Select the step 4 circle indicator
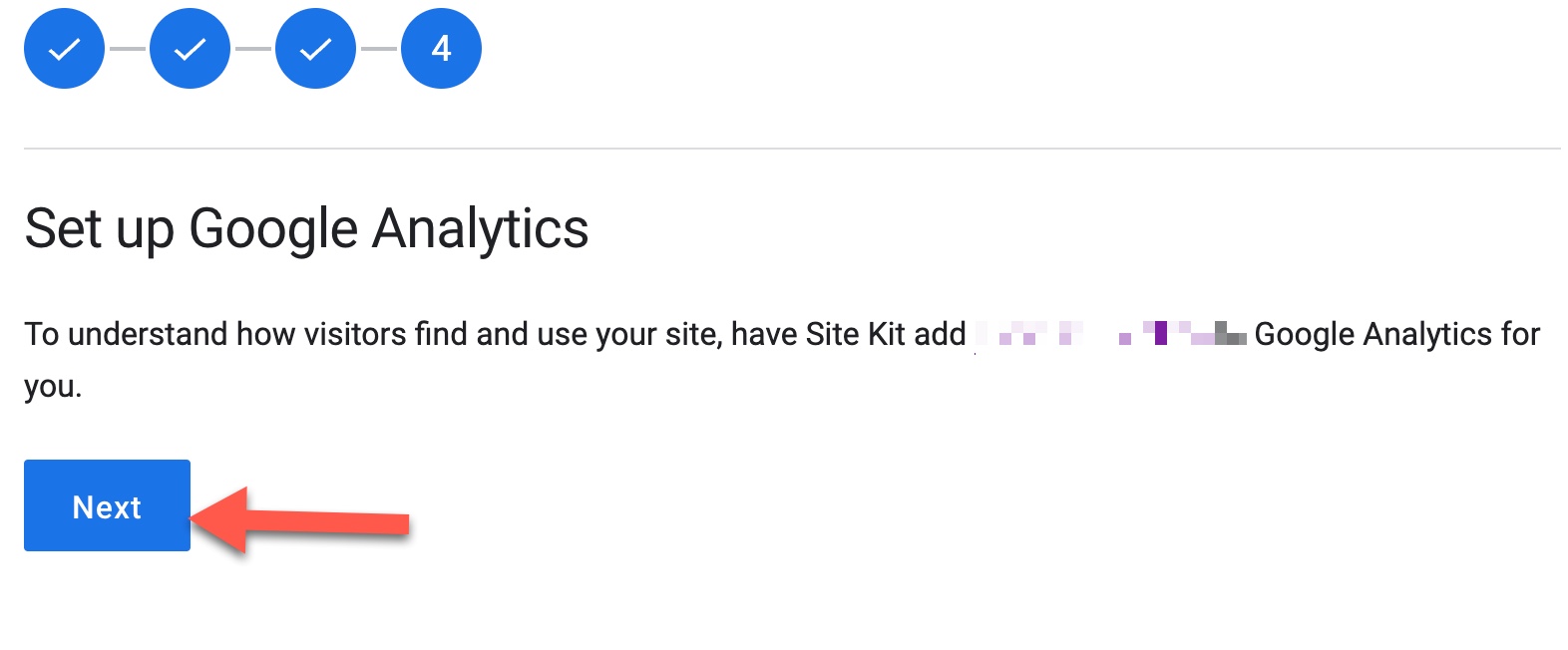Screen dimensions: 1568x650 (441, 48)
